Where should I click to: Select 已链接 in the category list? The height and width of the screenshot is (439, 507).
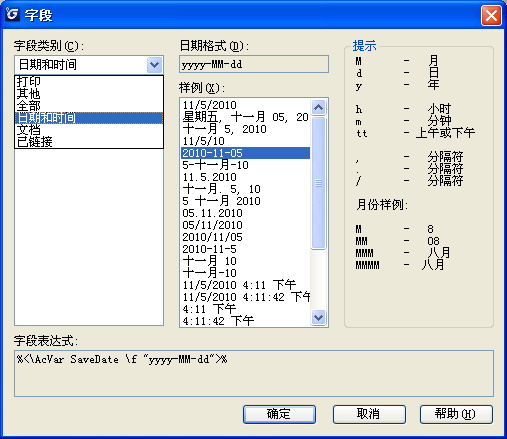pyautogui.click(x=89, y=142)
